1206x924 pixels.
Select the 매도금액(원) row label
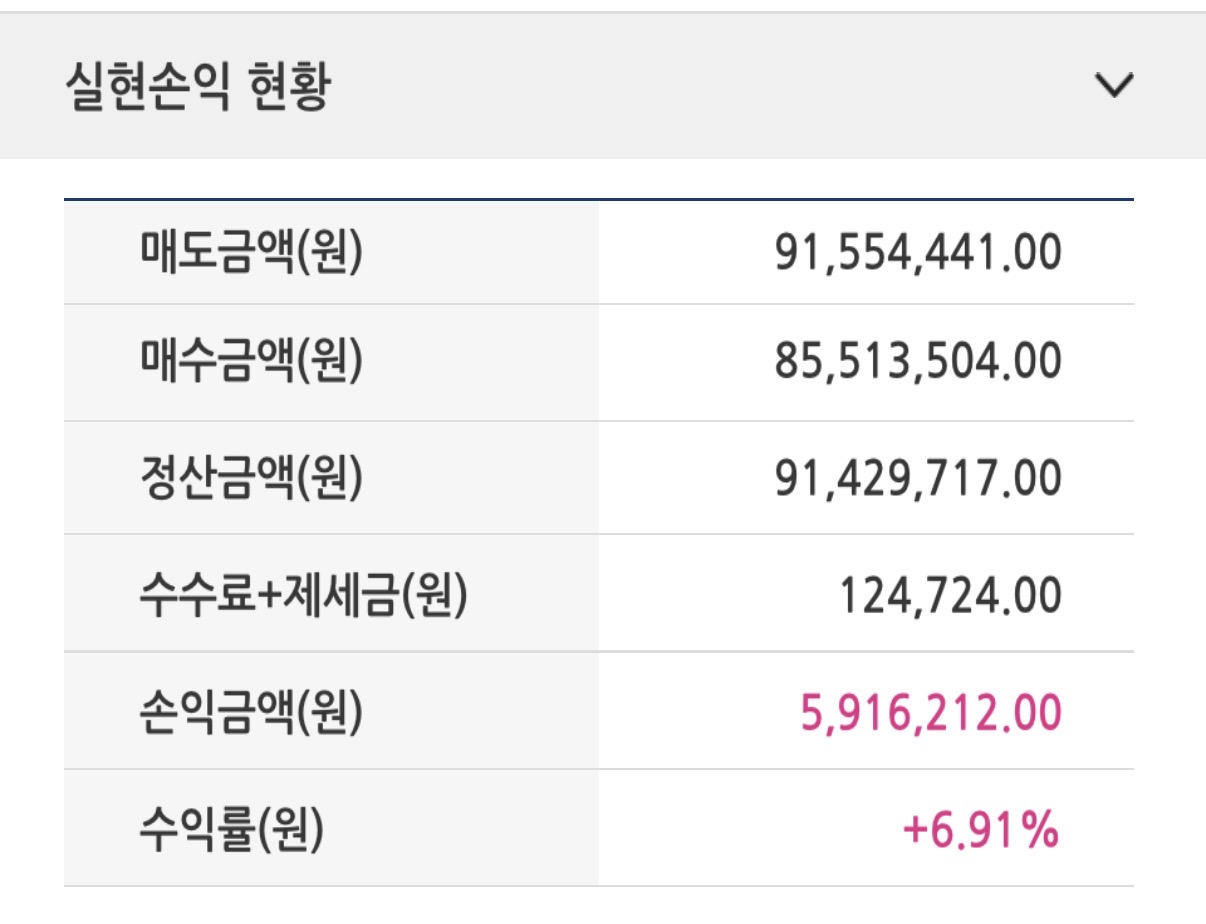pyautogui.click(x=251, y=253)
